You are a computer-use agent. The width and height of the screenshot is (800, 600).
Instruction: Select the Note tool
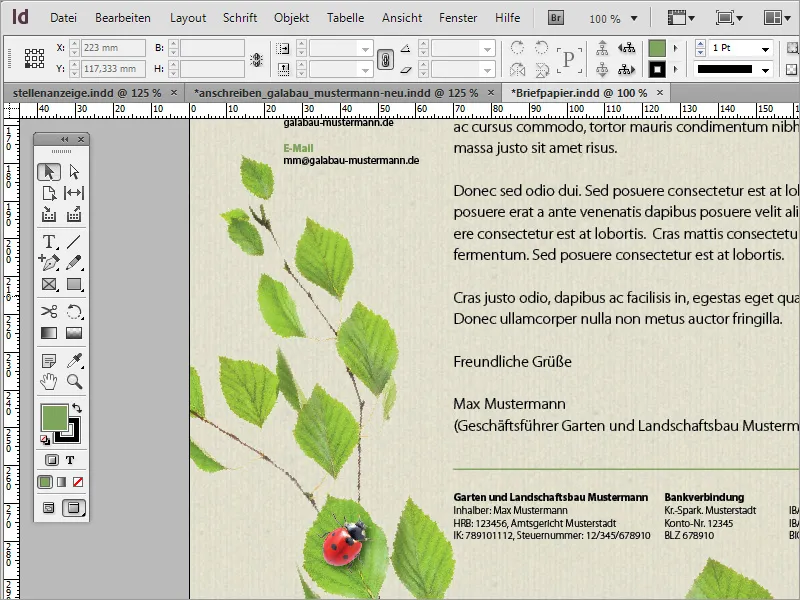coord(49,361)
